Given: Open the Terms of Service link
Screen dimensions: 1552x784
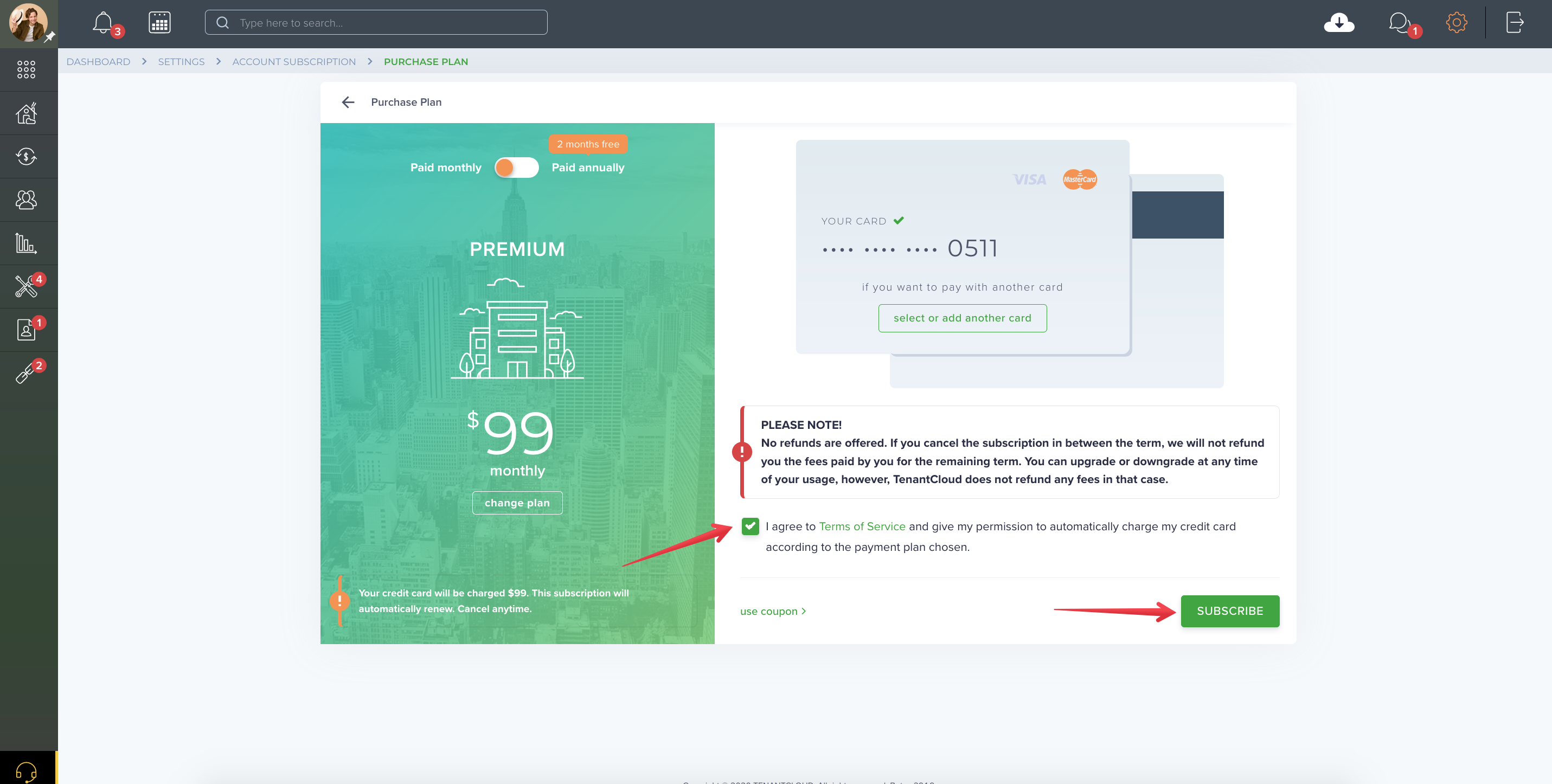Looking at the screenshot, I should click(862, 526).
